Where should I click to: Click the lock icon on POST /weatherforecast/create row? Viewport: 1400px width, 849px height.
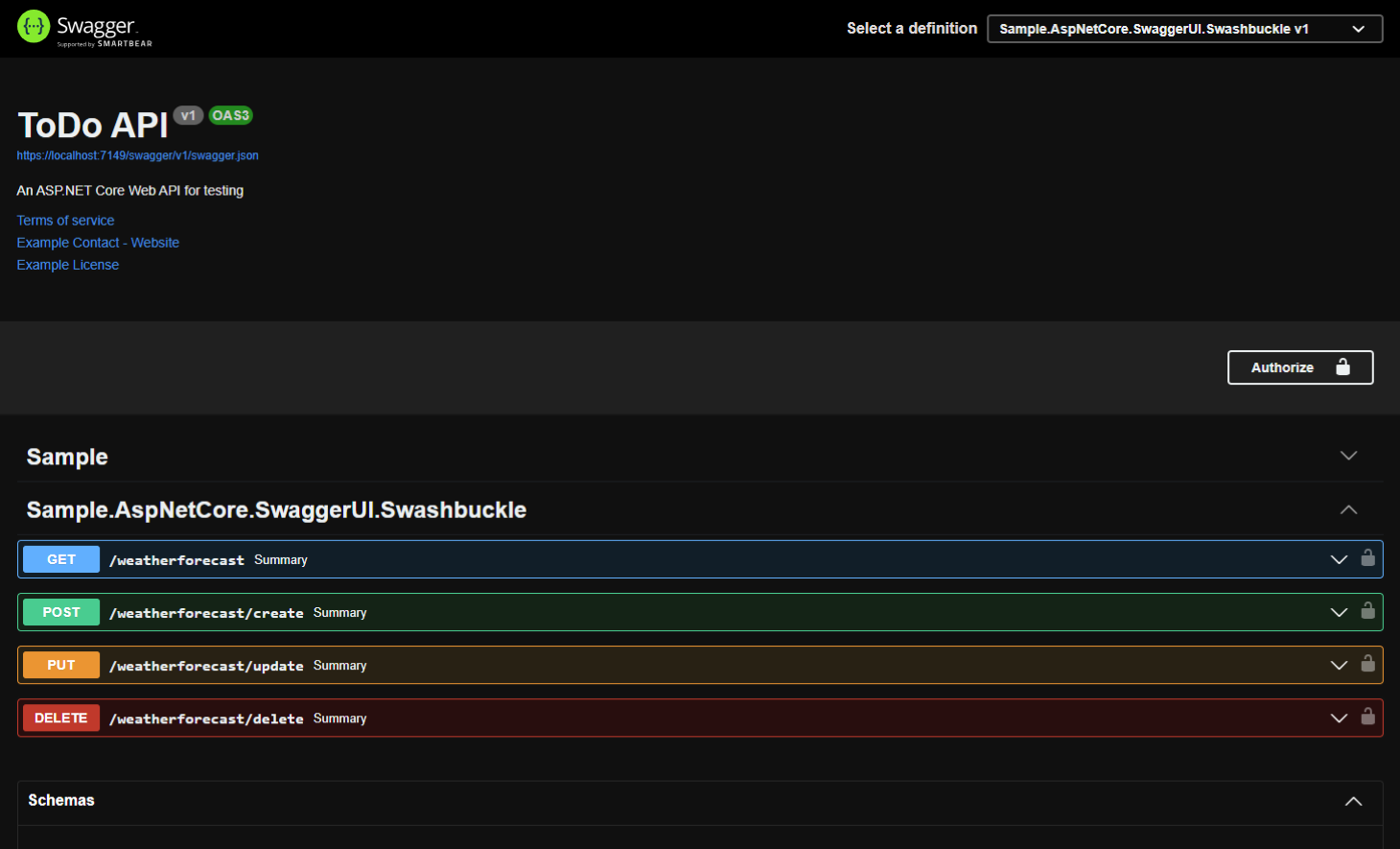click(1368, 610)
